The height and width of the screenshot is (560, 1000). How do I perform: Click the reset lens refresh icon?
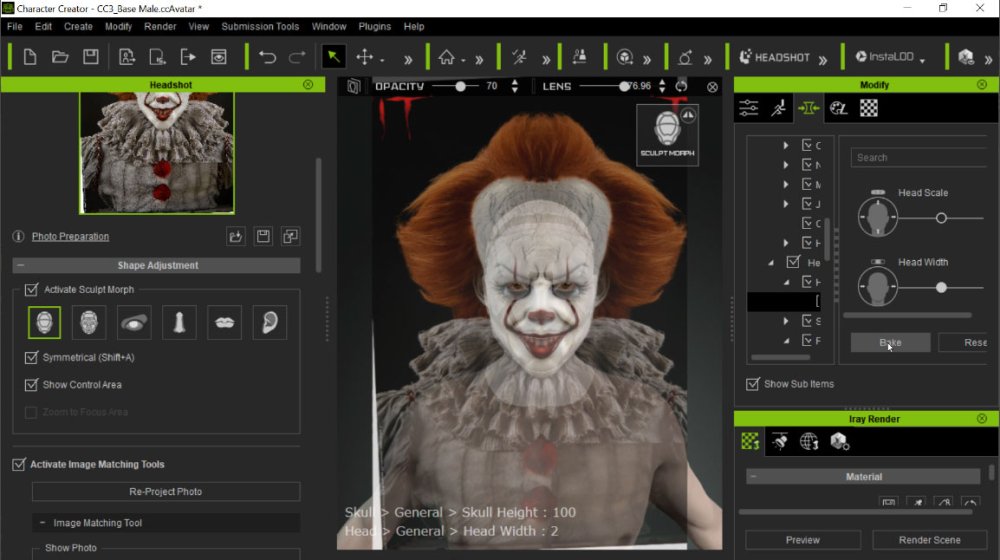(x=682, y=86)
